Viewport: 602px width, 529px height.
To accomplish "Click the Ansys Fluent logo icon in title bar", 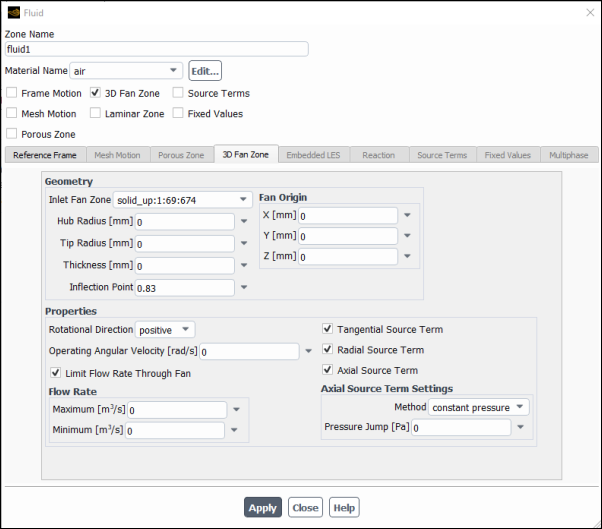I will (13, 13).
